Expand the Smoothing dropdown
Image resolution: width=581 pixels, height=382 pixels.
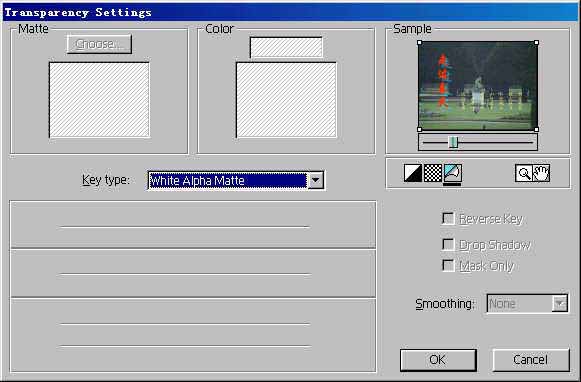pyautogui.click(x=560, y=304)
